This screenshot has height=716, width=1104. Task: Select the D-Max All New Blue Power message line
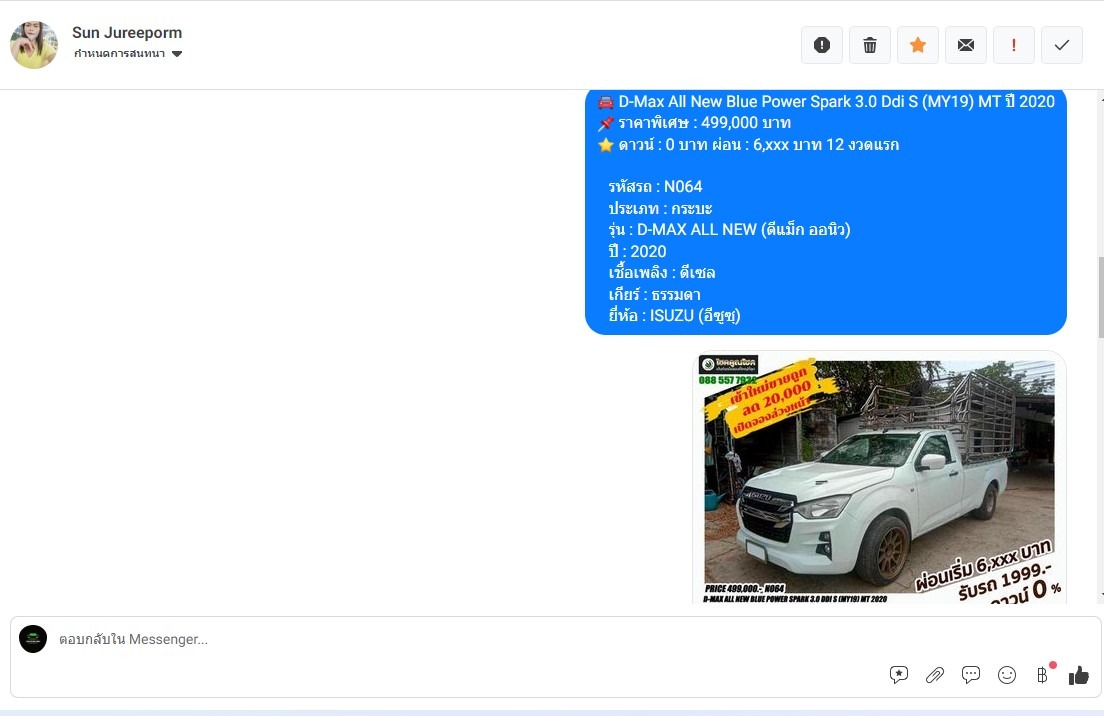[827, 101]
